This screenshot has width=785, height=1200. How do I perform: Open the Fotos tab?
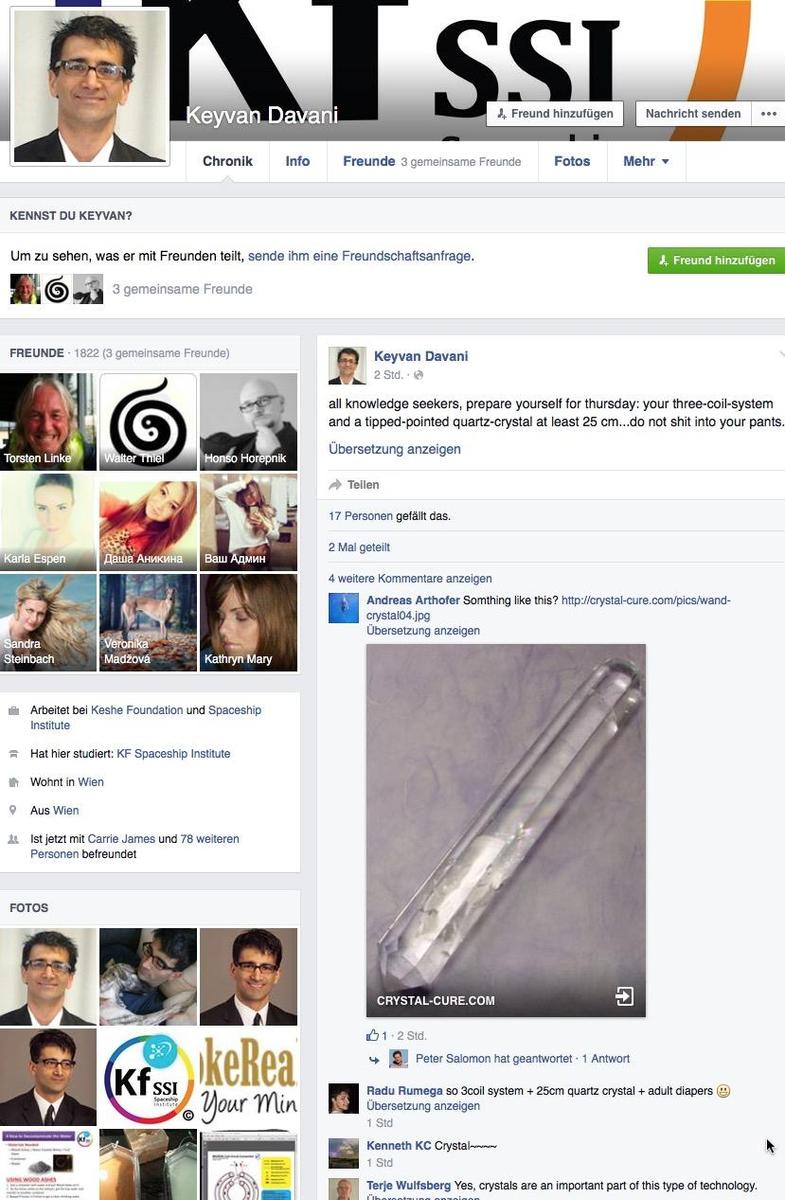pos(572,161)
